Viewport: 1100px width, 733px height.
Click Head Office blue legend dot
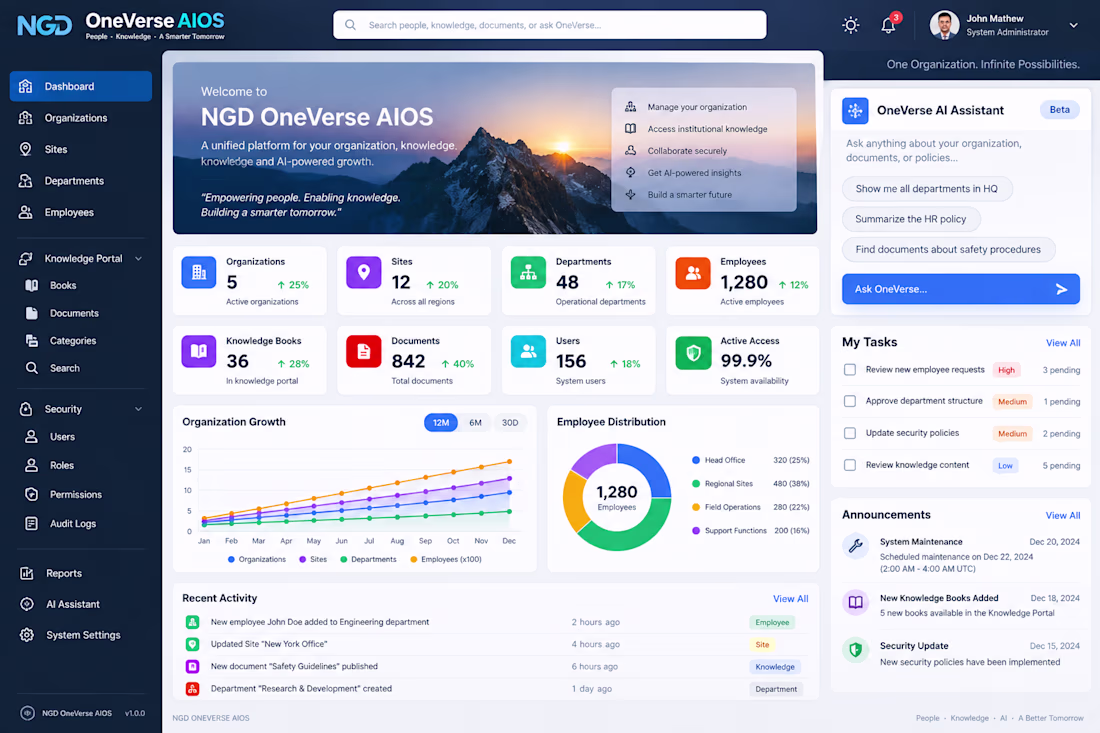(696, 460)
